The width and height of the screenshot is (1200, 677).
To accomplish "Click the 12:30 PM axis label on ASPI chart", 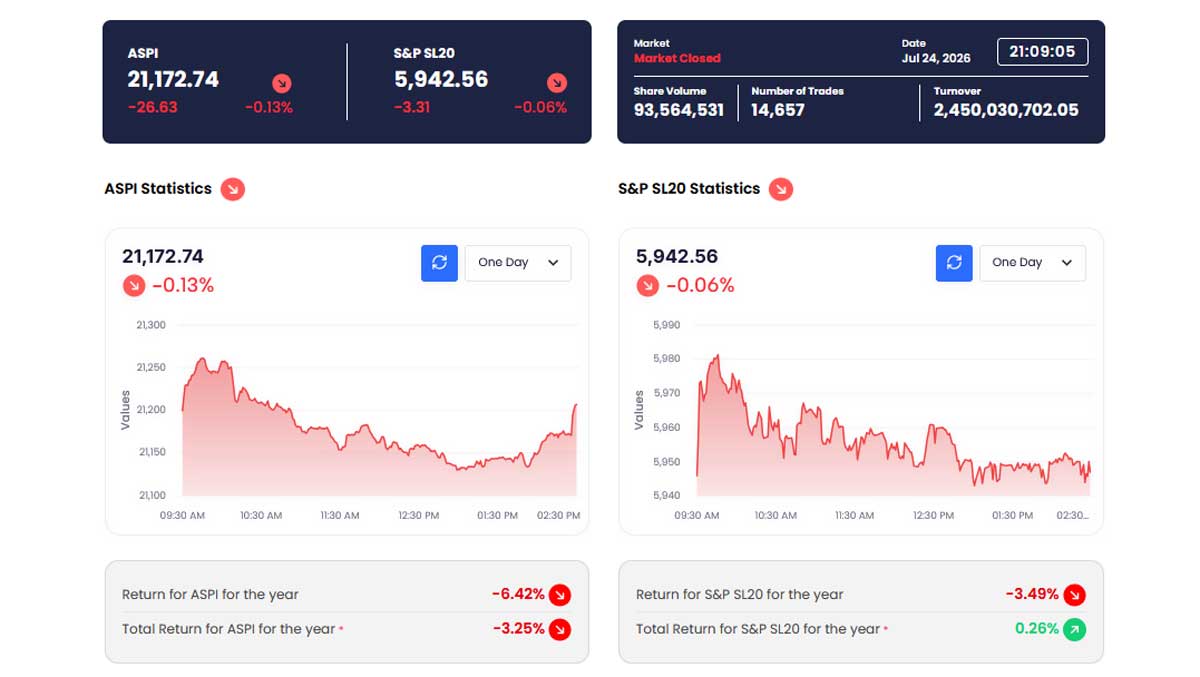I will click(418, 516).
